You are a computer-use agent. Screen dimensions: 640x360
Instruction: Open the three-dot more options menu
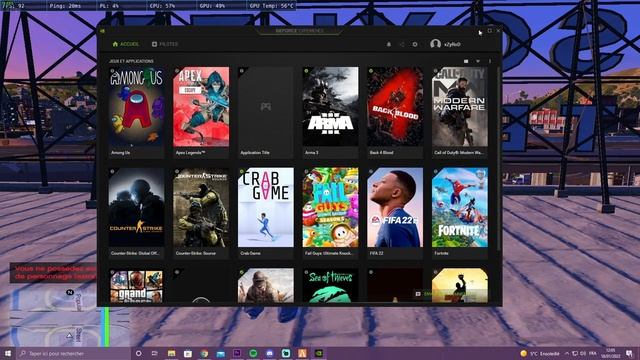490,61
